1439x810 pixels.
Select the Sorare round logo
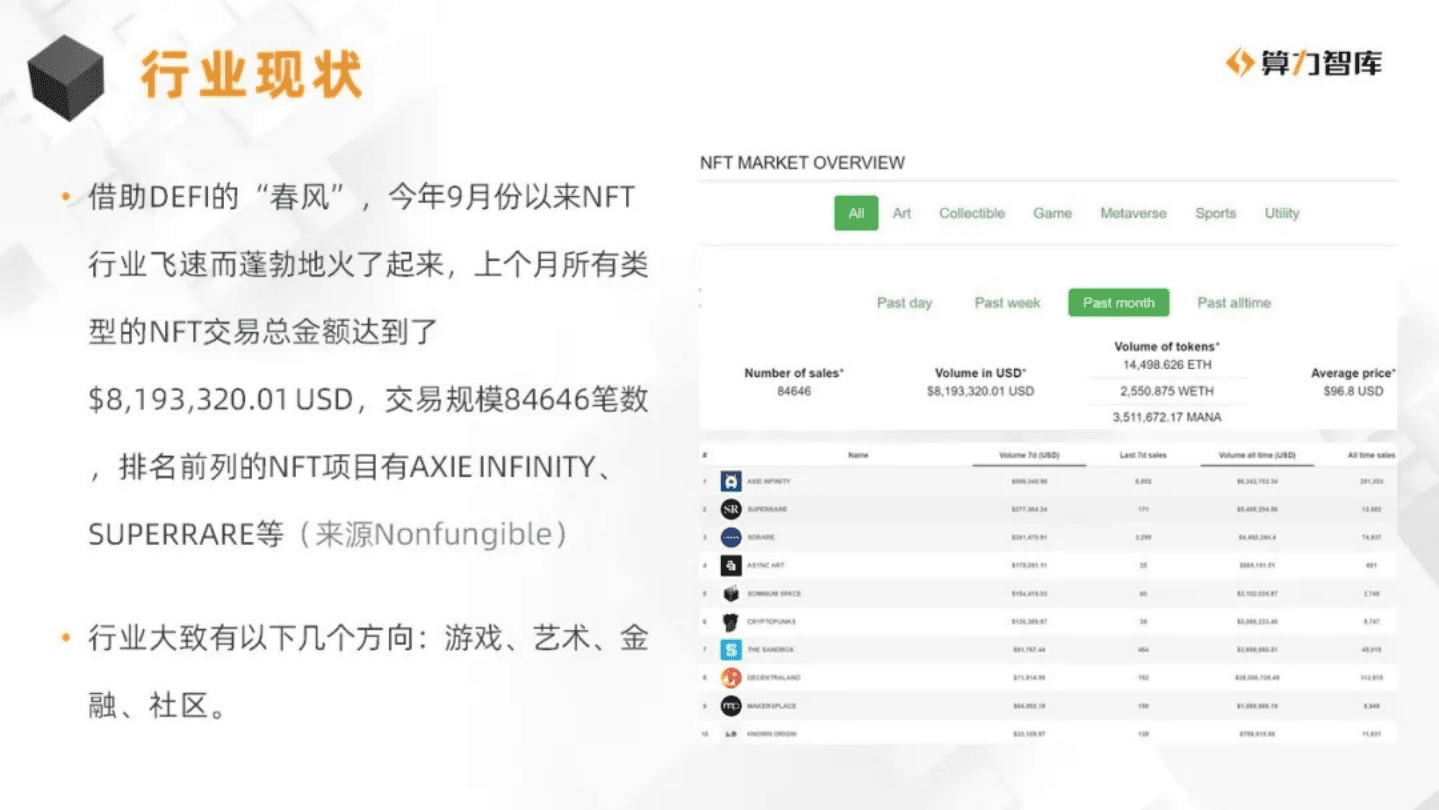tap(730, 537)
